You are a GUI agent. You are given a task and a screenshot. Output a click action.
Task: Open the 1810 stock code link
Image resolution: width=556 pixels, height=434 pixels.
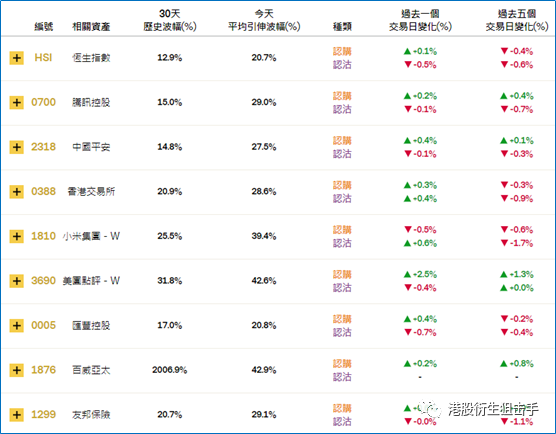[x=43, y=236]
